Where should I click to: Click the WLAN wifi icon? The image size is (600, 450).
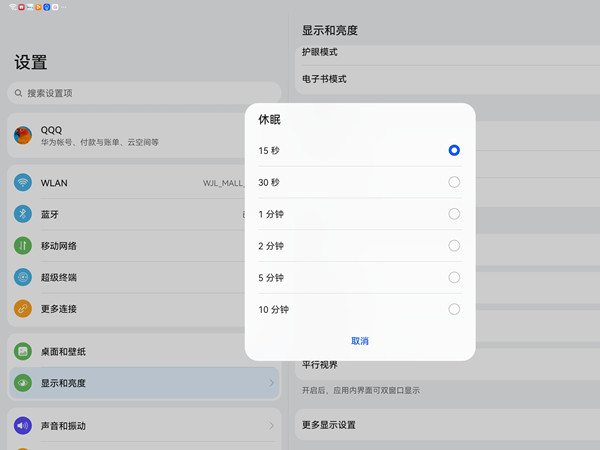[23, 183]
